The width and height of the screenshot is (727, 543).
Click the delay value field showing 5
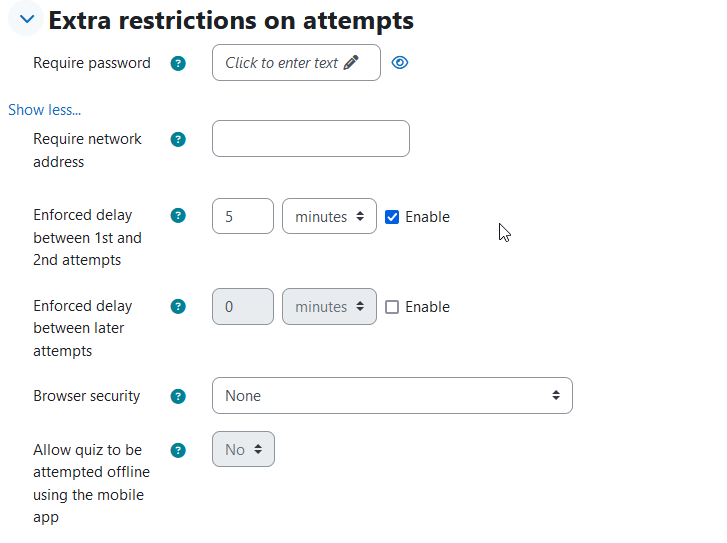(x=243, y=216)
